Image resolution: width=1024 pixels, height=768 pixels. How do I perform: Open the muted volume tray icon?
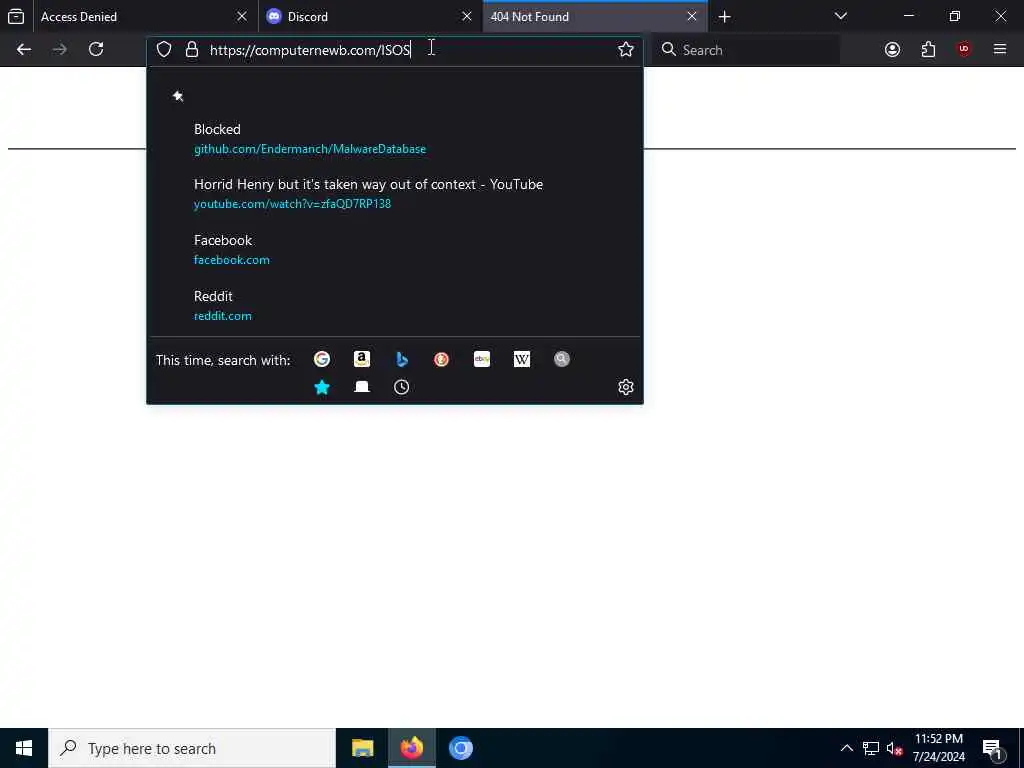894,748
